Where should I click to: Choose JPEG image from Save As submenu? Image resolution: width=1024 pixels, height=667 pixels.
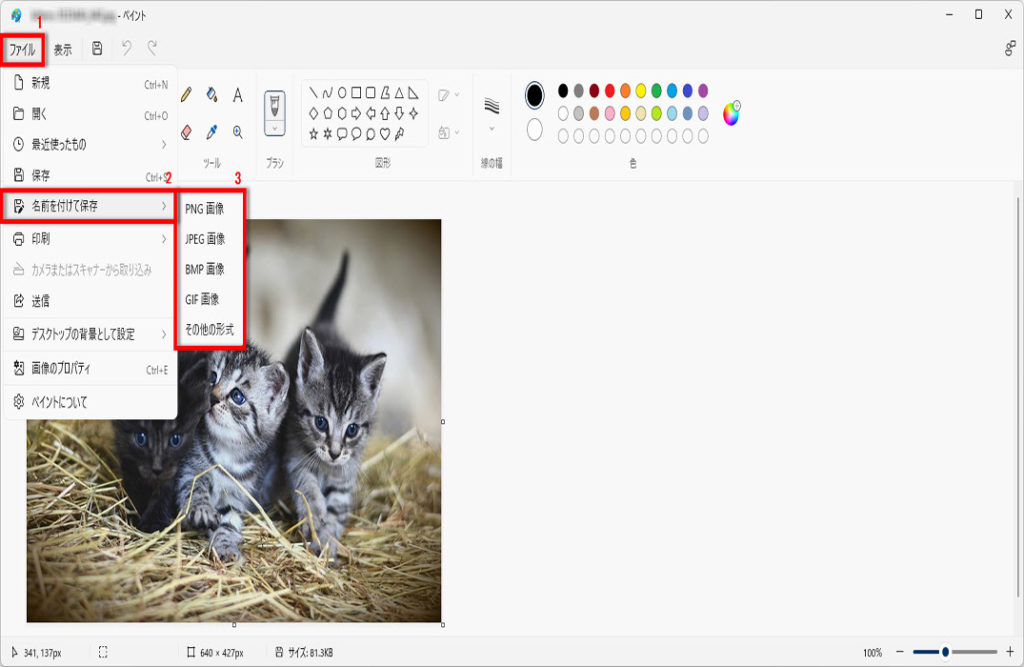(205, 239)
